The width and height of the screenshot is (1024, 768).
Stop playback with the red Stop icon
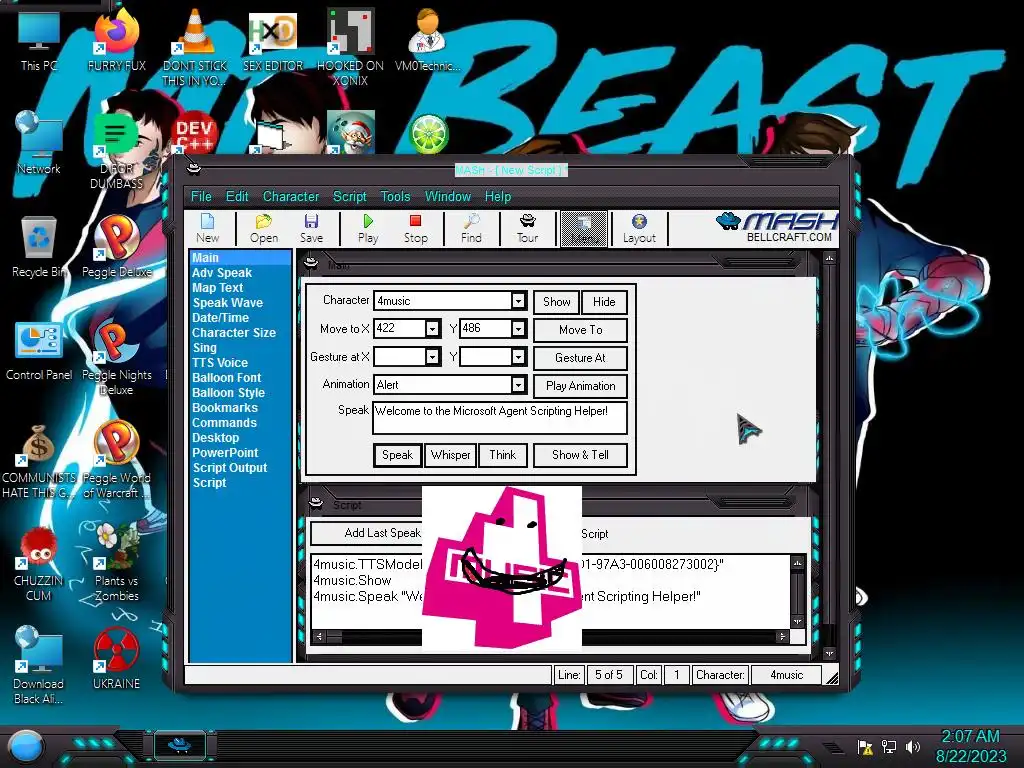click(x=415, y=229)
